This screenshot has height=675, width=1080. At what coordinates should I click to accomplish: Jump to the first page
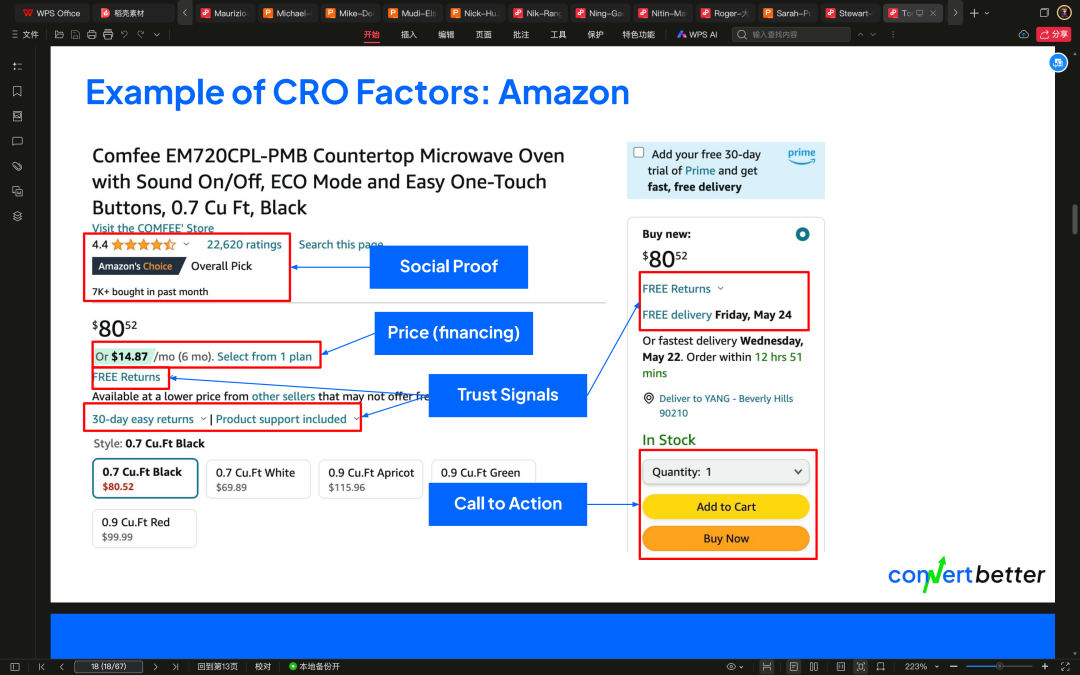(41, 667)
